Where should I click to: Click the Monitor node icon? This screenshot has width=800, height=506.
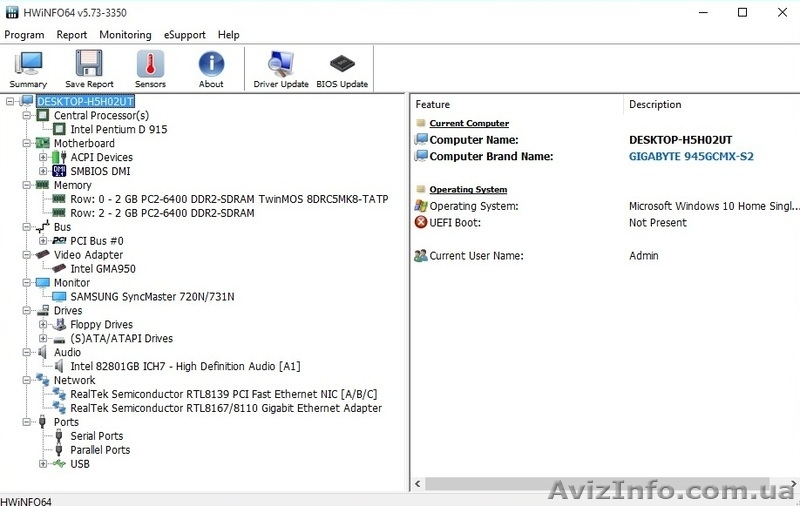coord(43,283)
